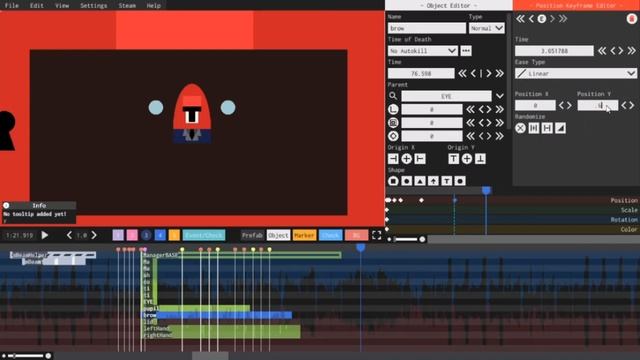Set Origin Y to top alignment
This screenshot has height=360, width=640.
click(x=453, y=159)
